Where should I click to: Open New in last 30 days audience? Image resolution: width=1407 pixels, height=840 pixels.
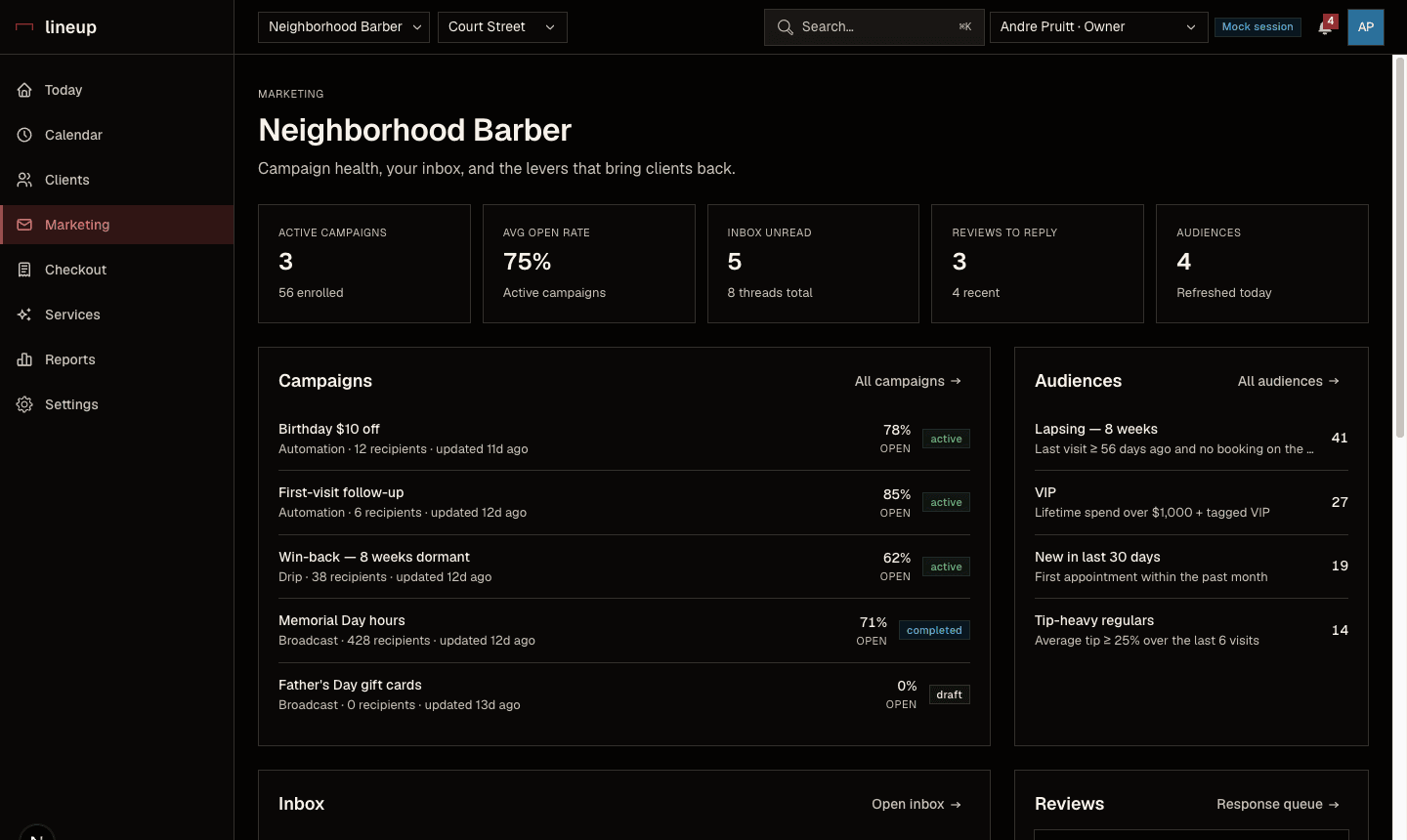1191,567
